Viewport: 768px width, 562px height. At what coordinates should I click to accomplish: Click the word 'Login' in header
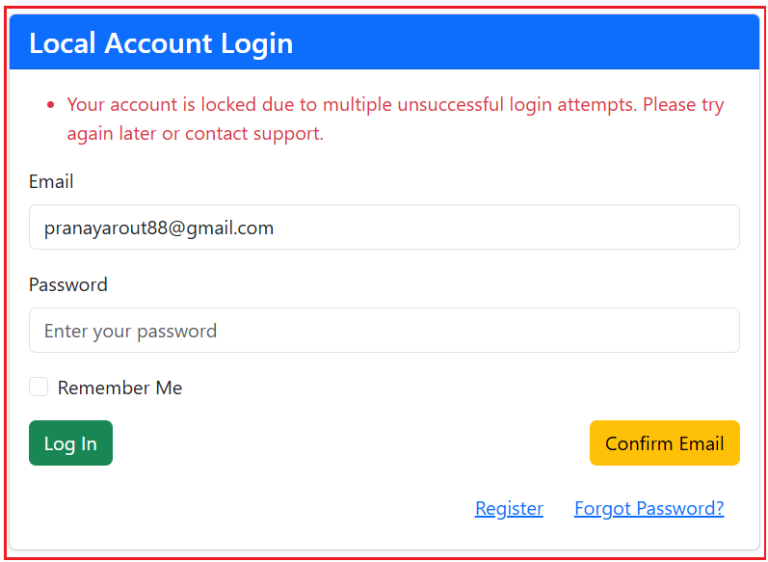point(257,44)
